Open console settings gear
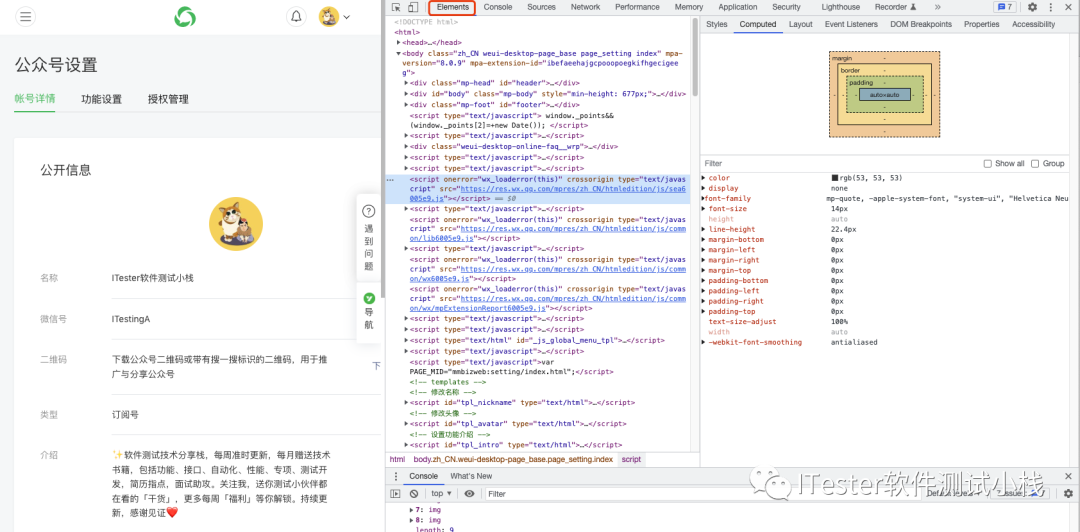This screenshot has width=1080, height=532. (x=1068, y=493)
